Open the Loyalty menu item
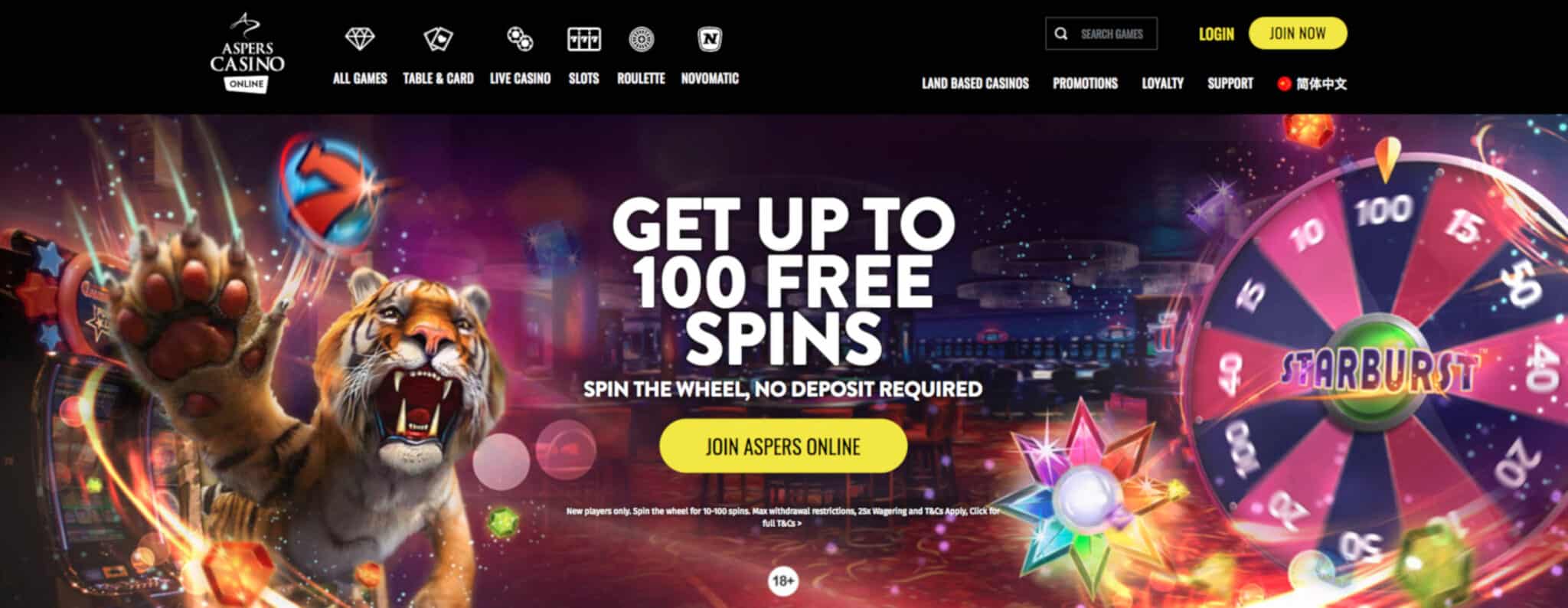Image resolution: width=1568 pixels, height=608 pixels. tap(1162, 83)
